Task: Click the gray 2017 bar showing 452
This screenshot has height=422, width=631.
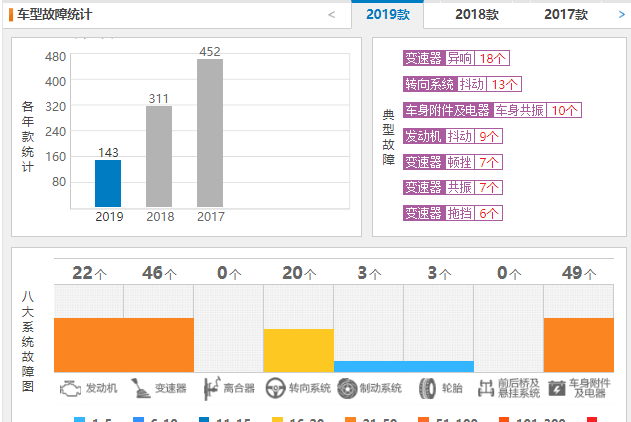Action: (x=210, y=133)
